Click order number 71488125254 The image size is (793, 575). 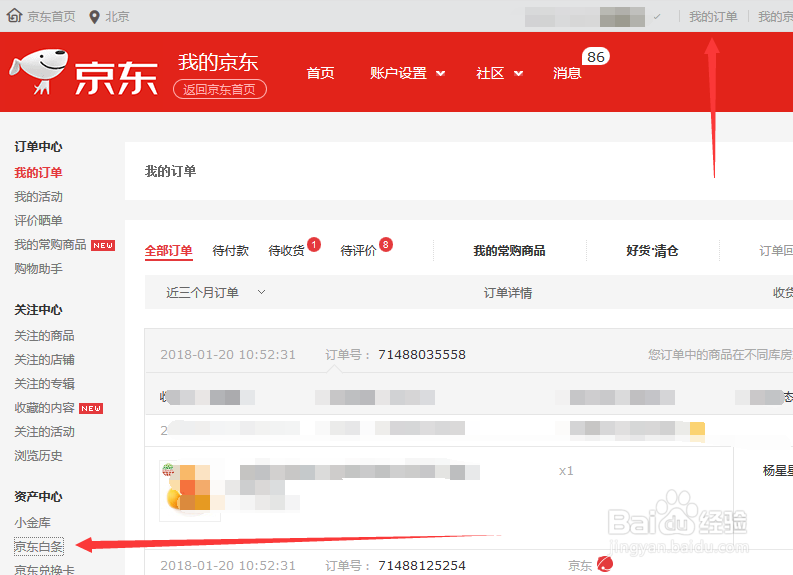tap(422, 565)
